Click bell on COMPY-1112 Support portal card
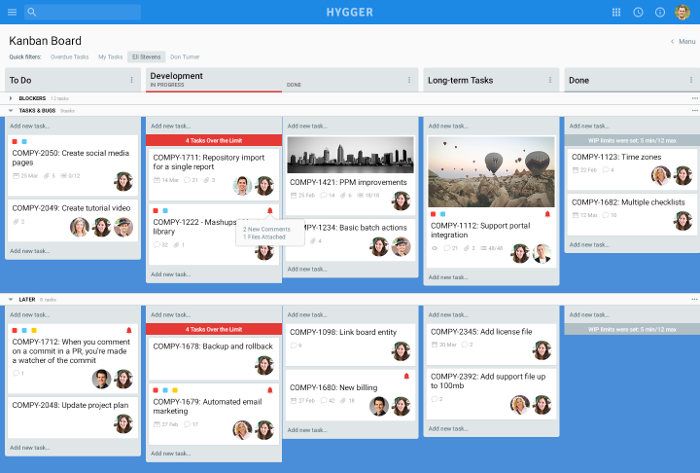700x473 pixels. coord(547,214)
